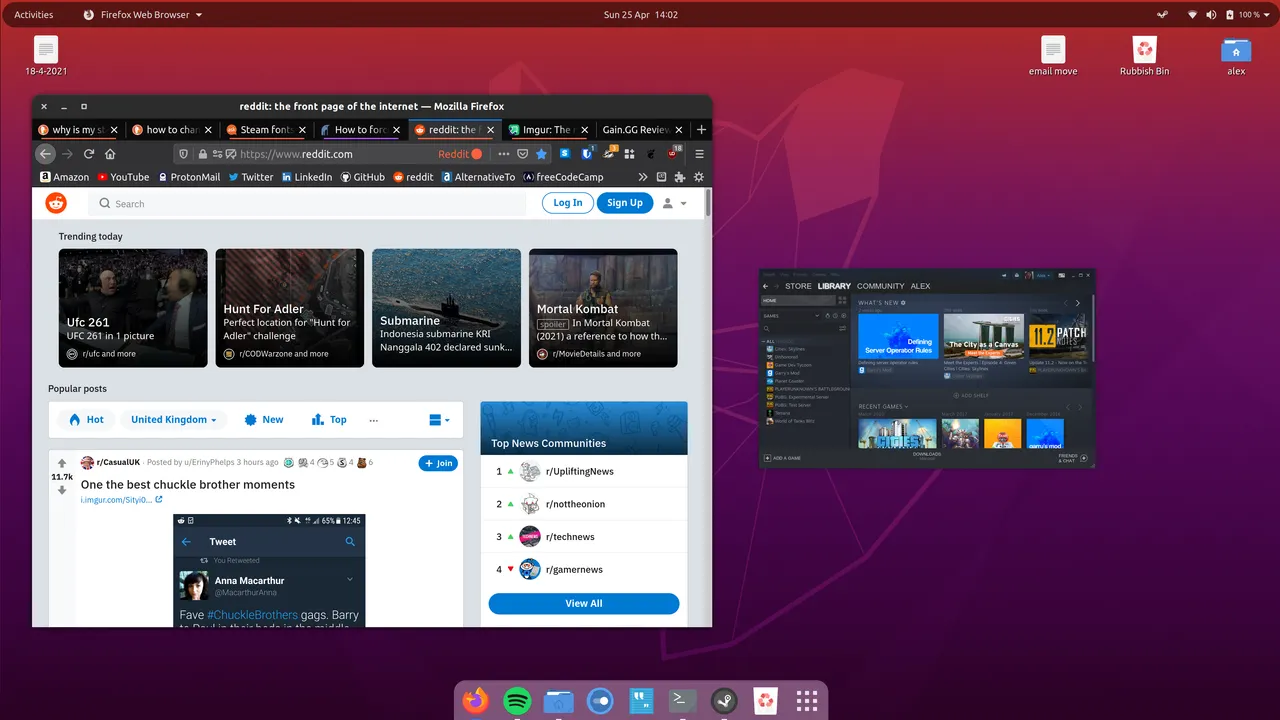The image size is (1280, 720).
Task: Downvote the chuckle brother post
Action: point(62,490)
